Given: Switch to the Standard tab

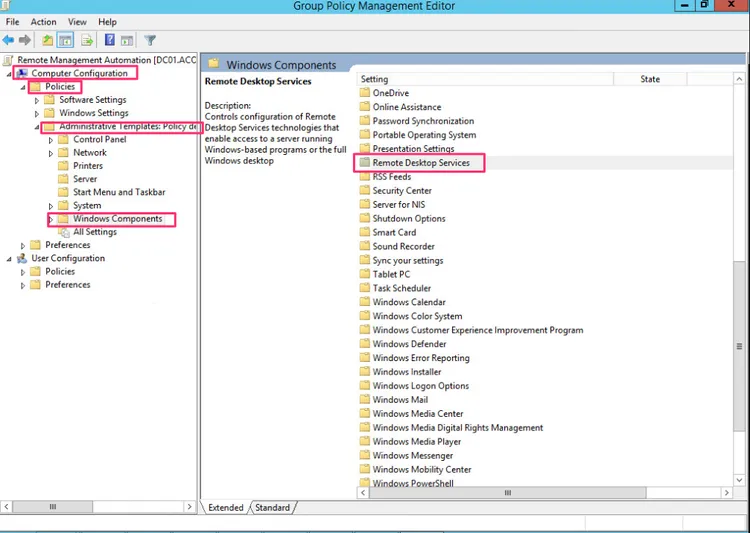Looking at the screenshot, I should (272, 508).
